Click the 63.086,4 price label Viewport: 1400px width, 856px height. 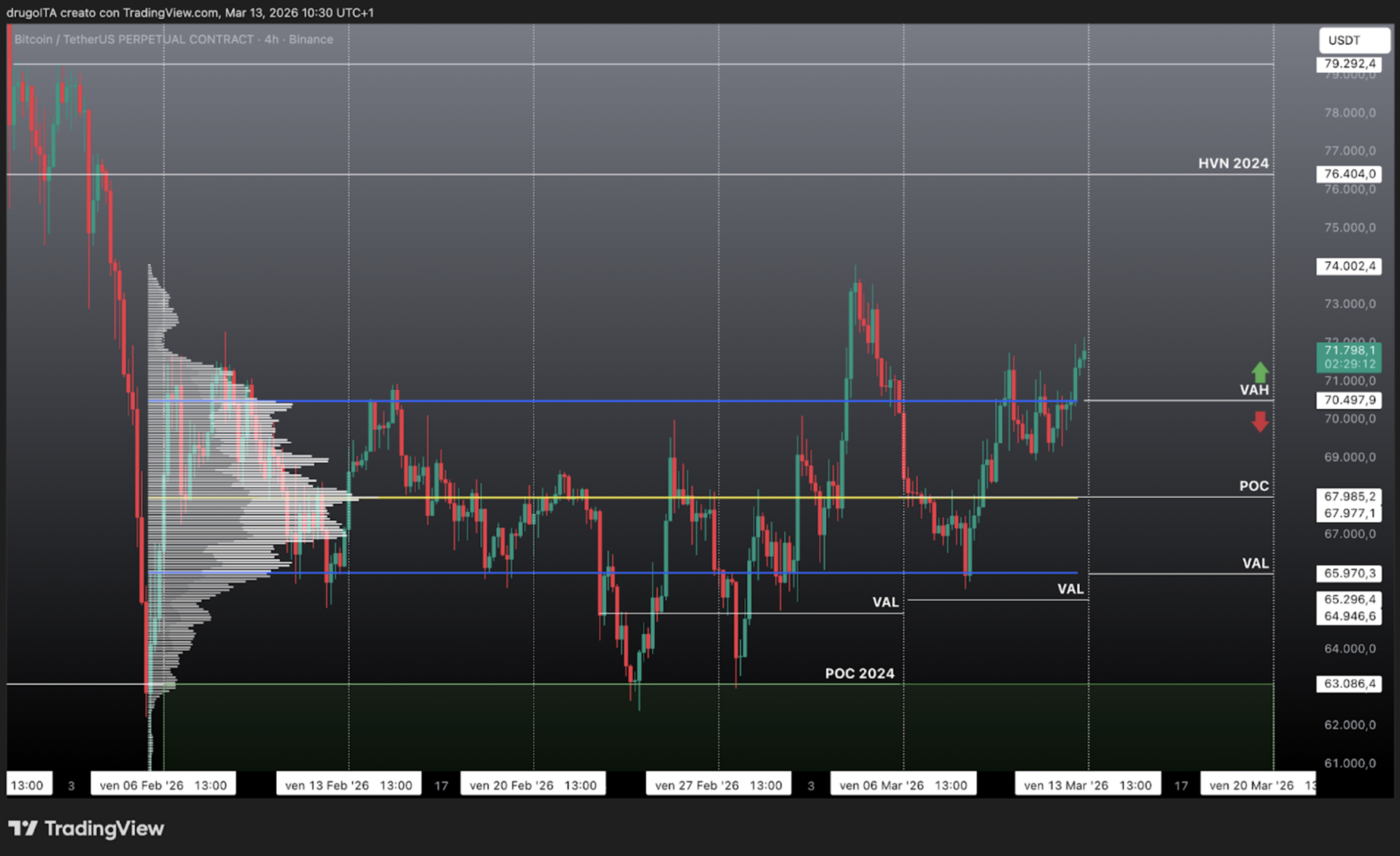pyautogui.click(x=1350, y=684)
